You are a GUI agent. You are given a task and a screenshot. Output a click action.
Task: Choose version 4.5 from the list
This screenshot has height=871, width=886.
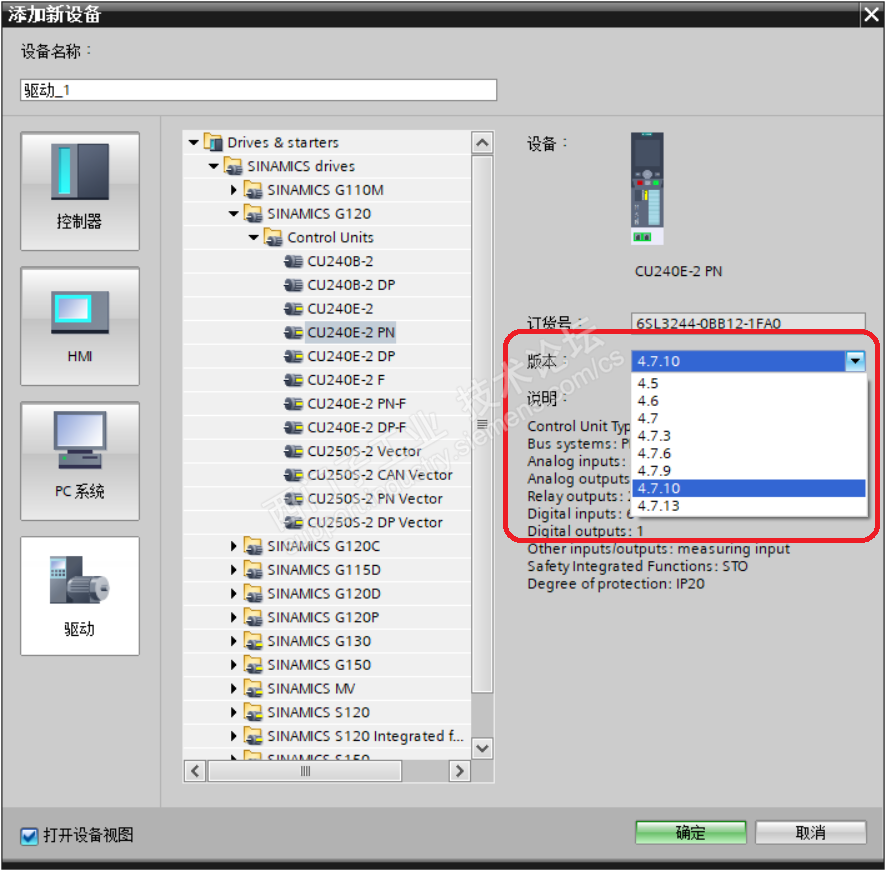(x=749, y=383)
